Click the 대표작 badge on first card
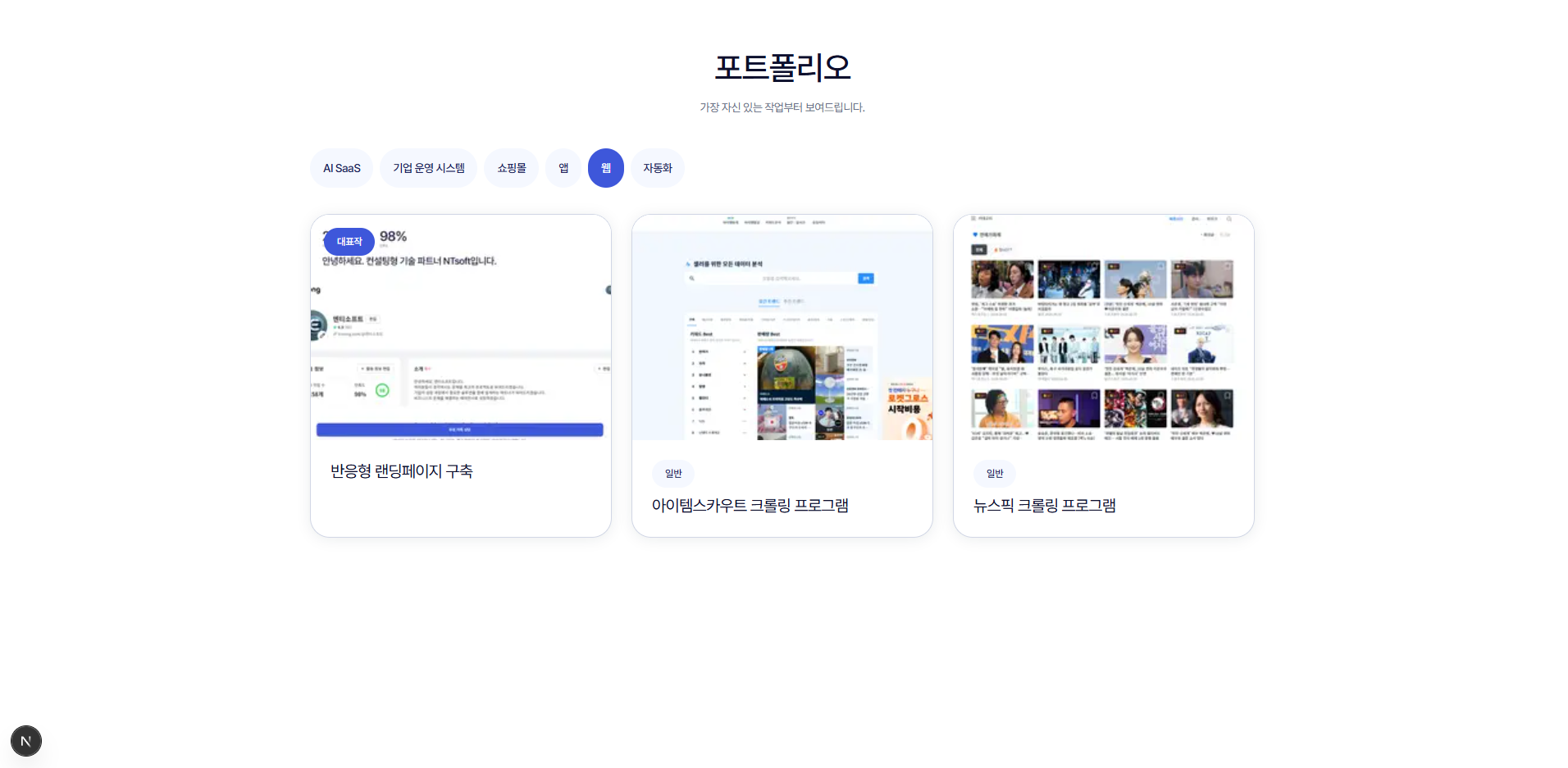 pos(349,242)
